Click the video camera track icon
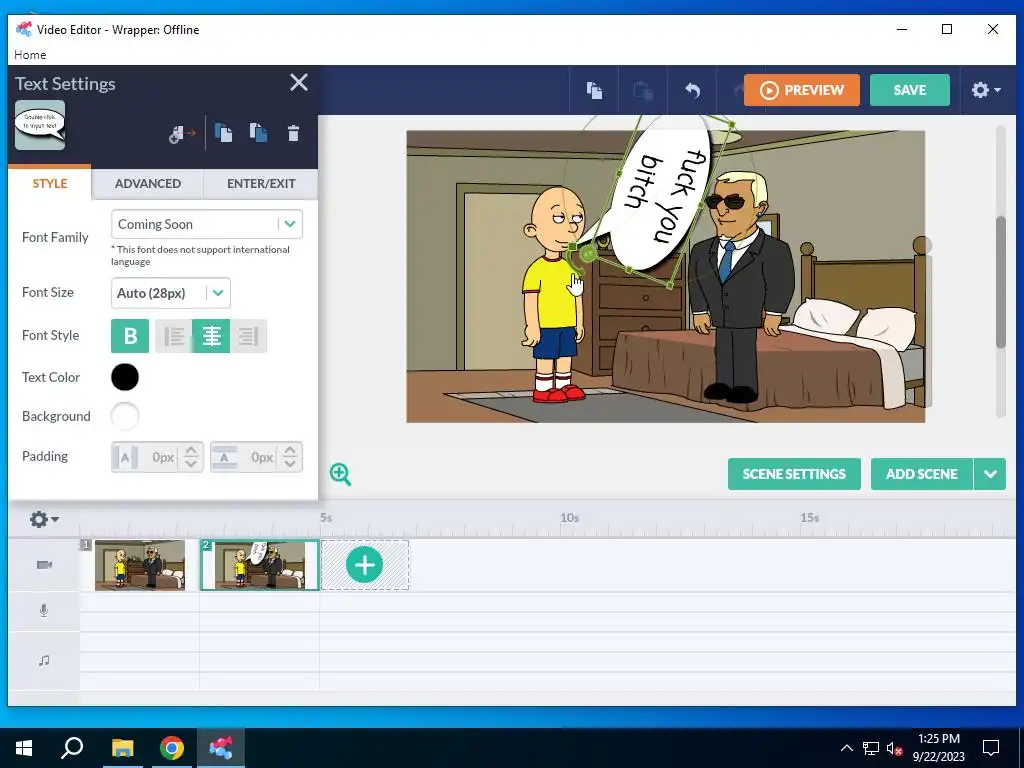 44,565
